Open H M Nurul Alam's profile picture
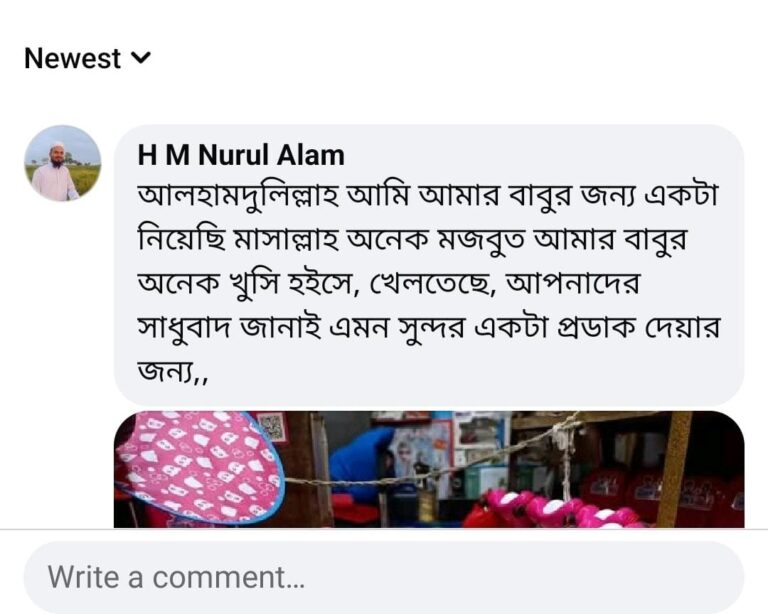Screen dimensions: 768x614 coord(62,163)
